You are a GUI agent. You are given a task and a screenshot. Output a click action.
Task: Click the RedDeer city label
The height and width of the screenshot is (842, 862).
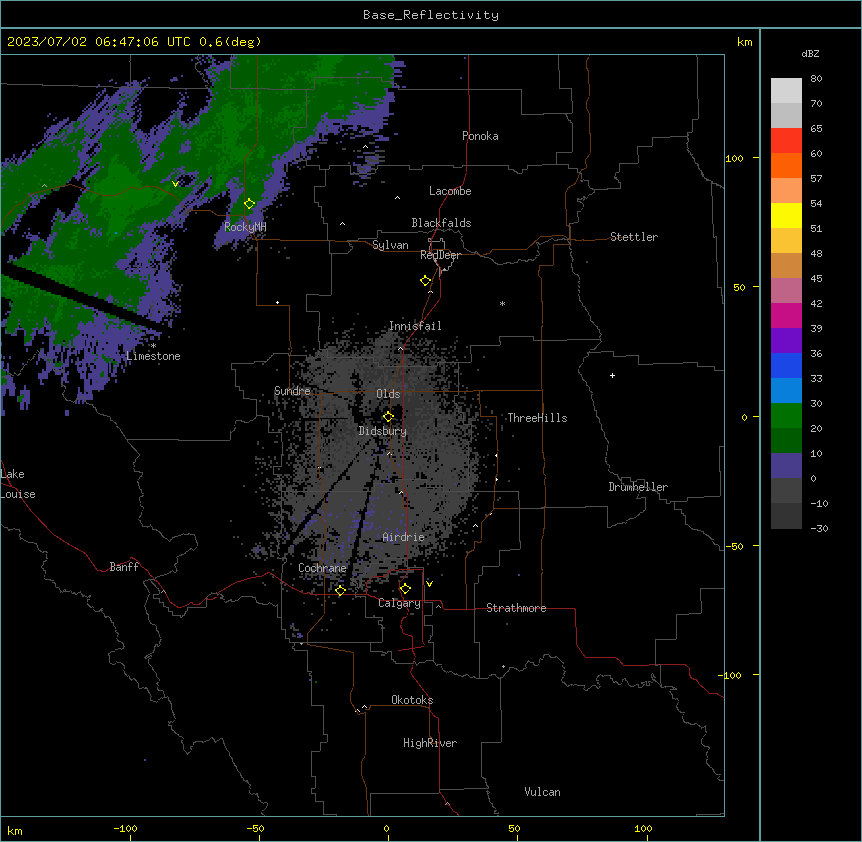pos(441,255)
